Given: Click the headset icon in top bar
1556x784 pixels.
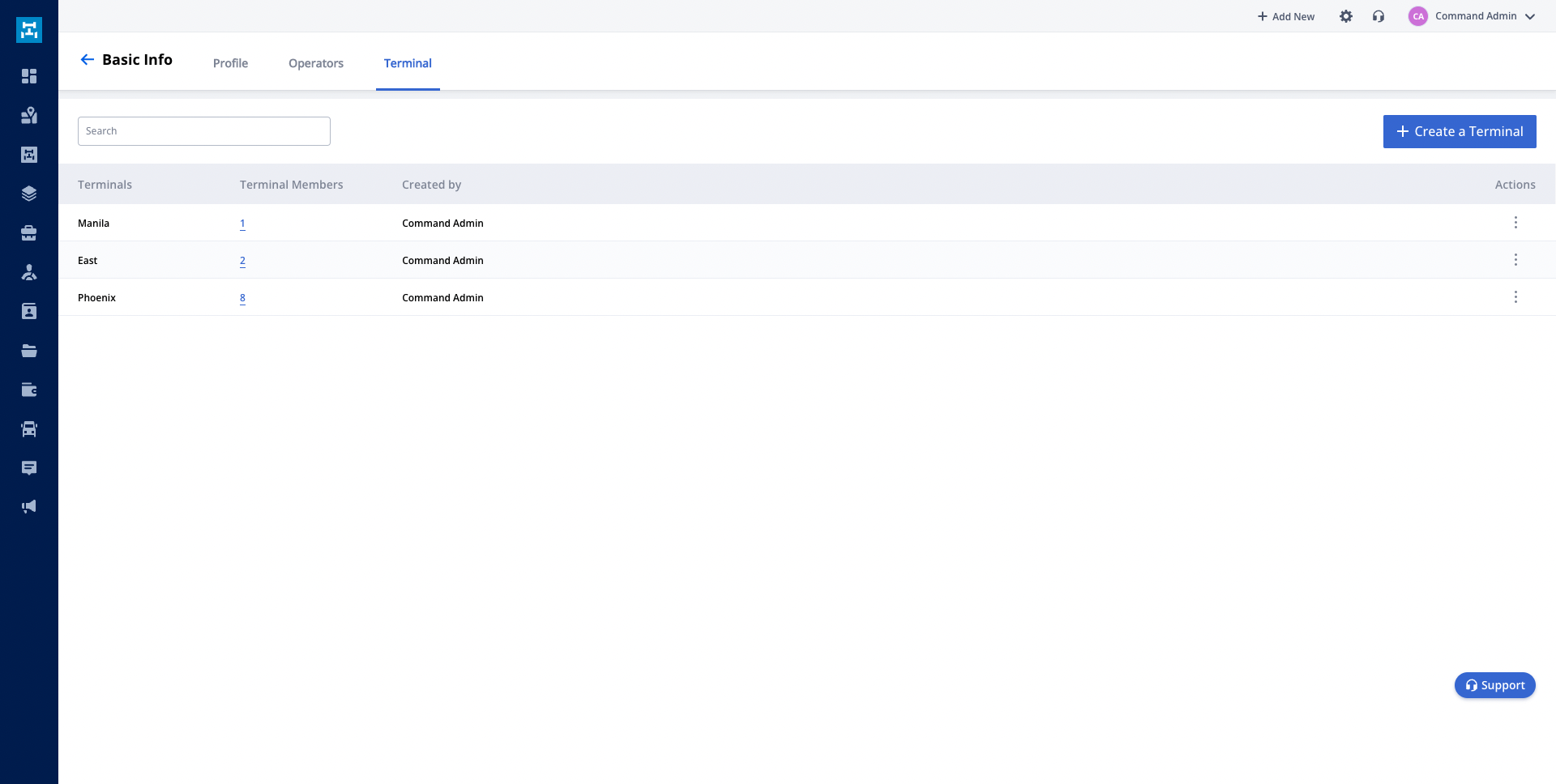Looking at the screenshot, I should point(1379,16).
